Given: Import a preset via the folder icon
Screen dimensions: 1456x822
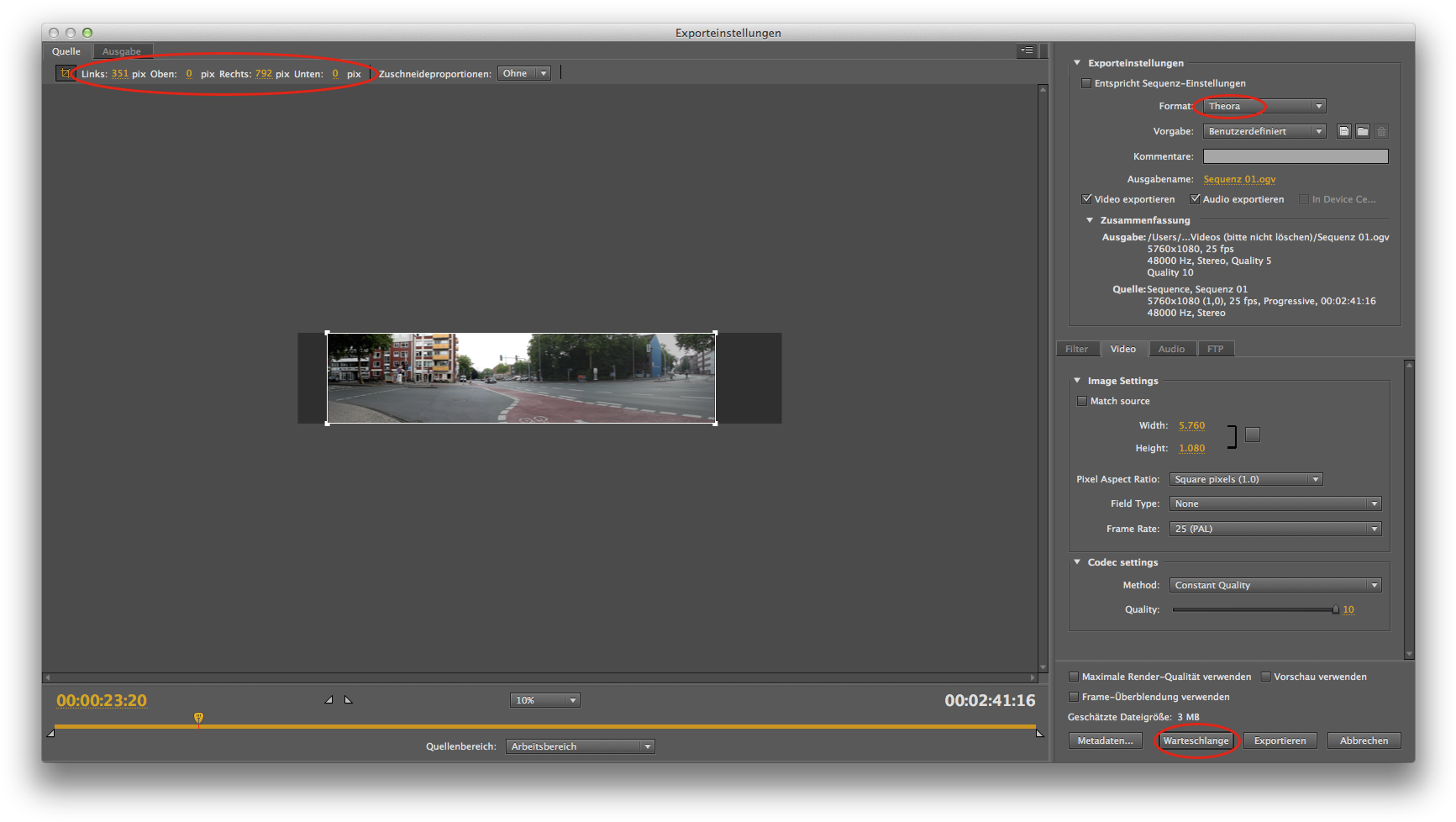Looking at the screenshot, I should (1362, 131).
